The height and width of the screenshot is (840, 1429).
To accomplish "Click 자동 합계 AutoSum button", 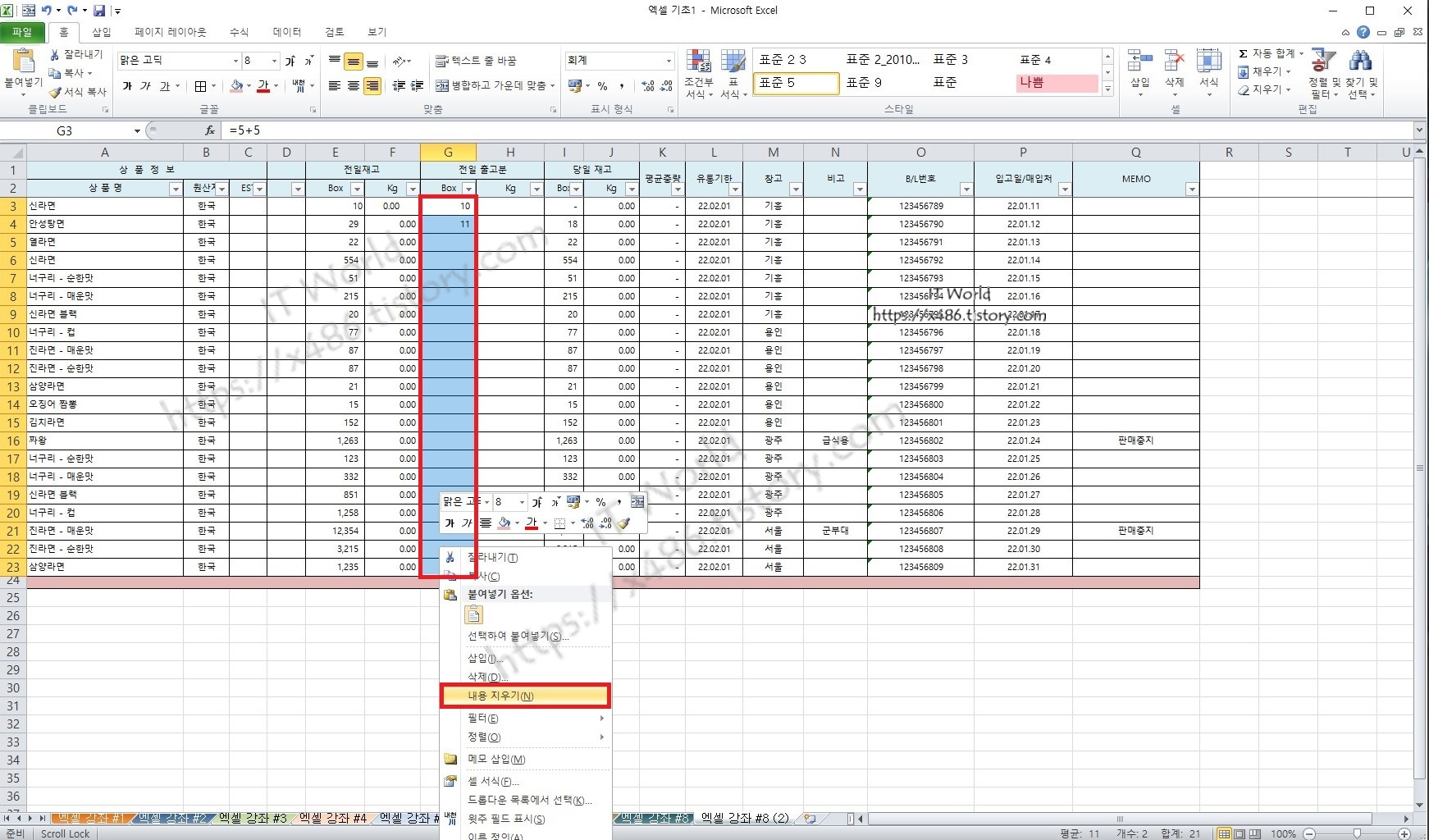I will (1270, 53).
